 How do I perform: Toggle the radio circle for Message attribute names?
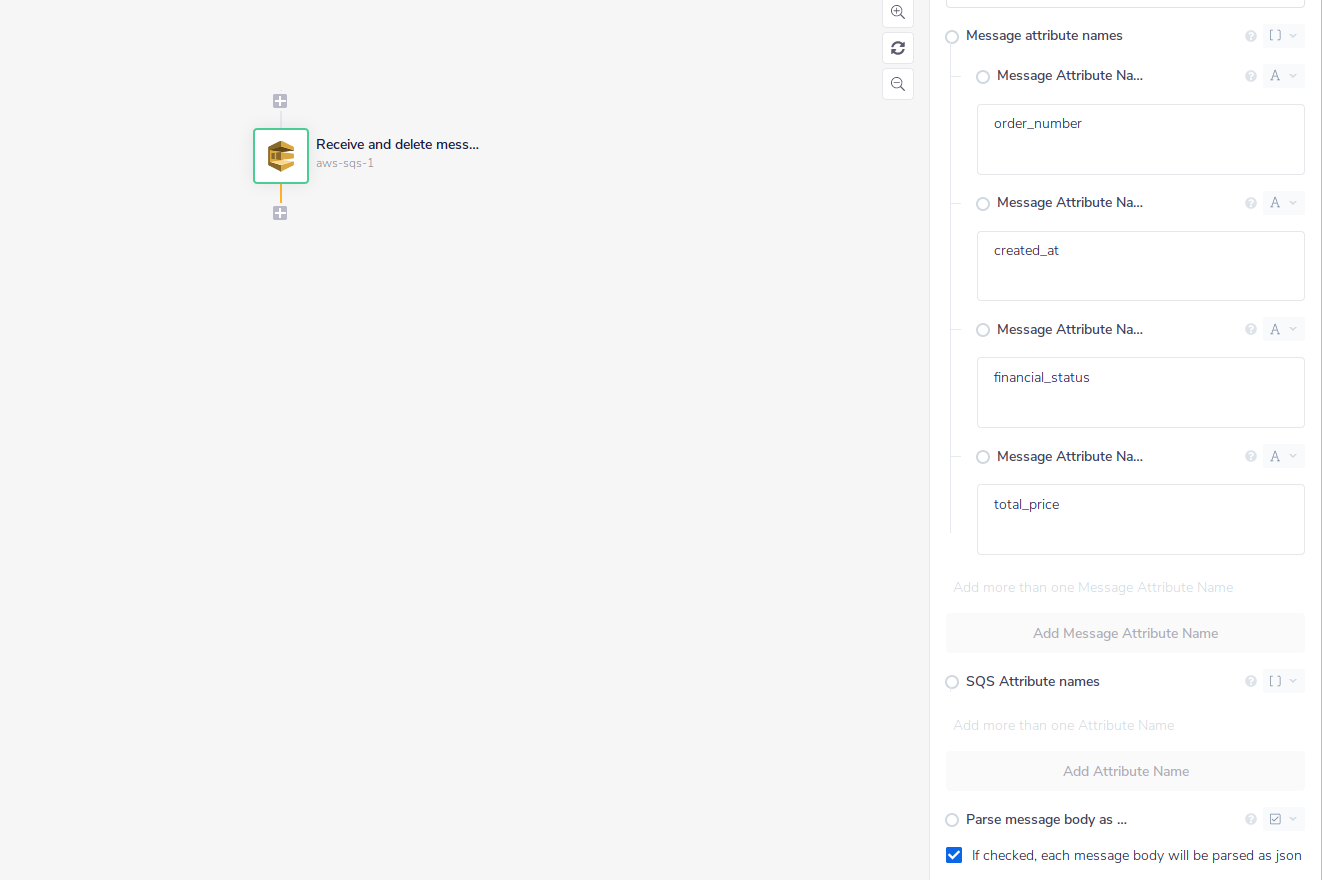tap(952, 37)
